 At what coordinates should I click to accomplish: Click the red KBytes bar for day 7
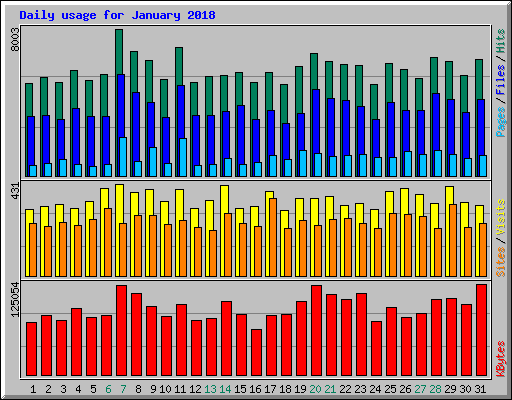121,330
